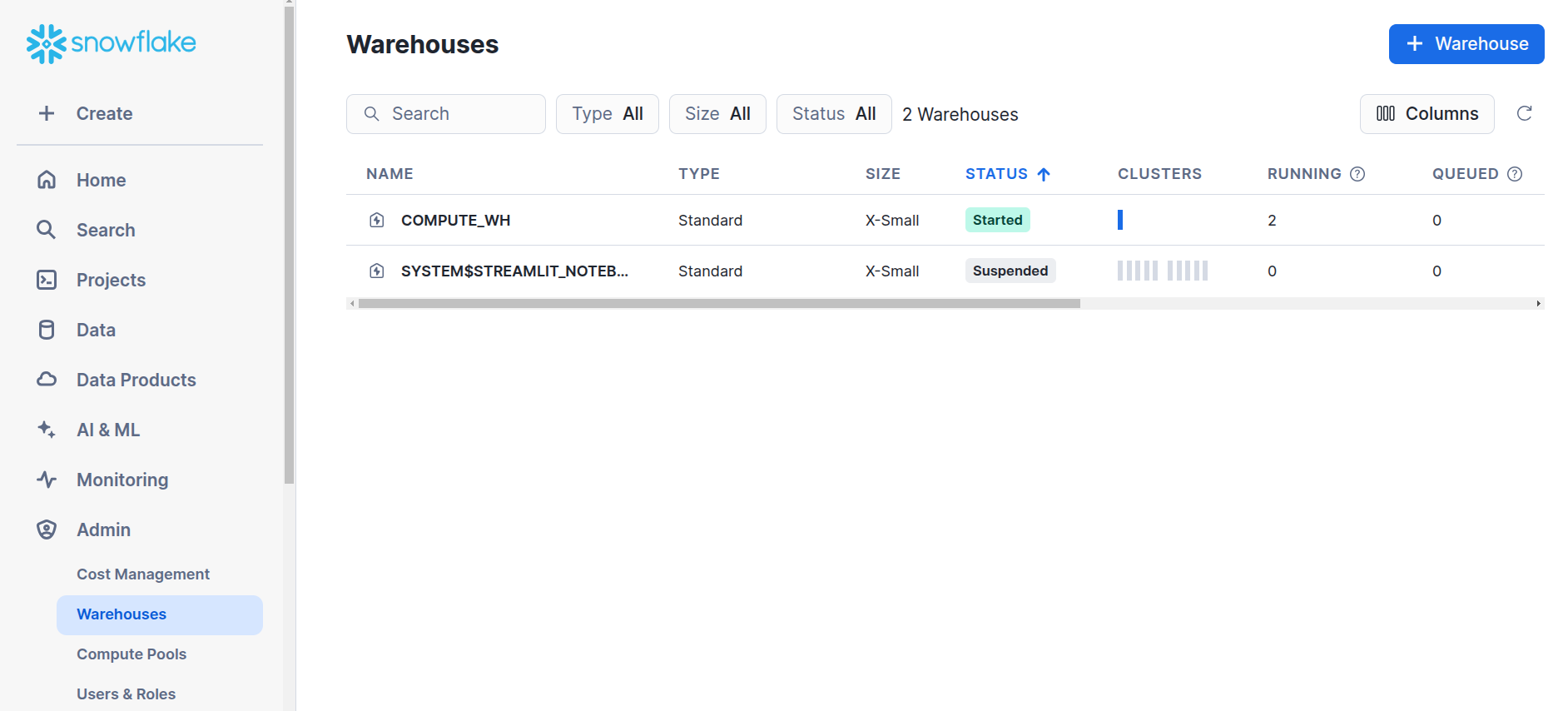Open the COMPUTE_WH warehouse

pyautogui.click(x=455, y=221)
